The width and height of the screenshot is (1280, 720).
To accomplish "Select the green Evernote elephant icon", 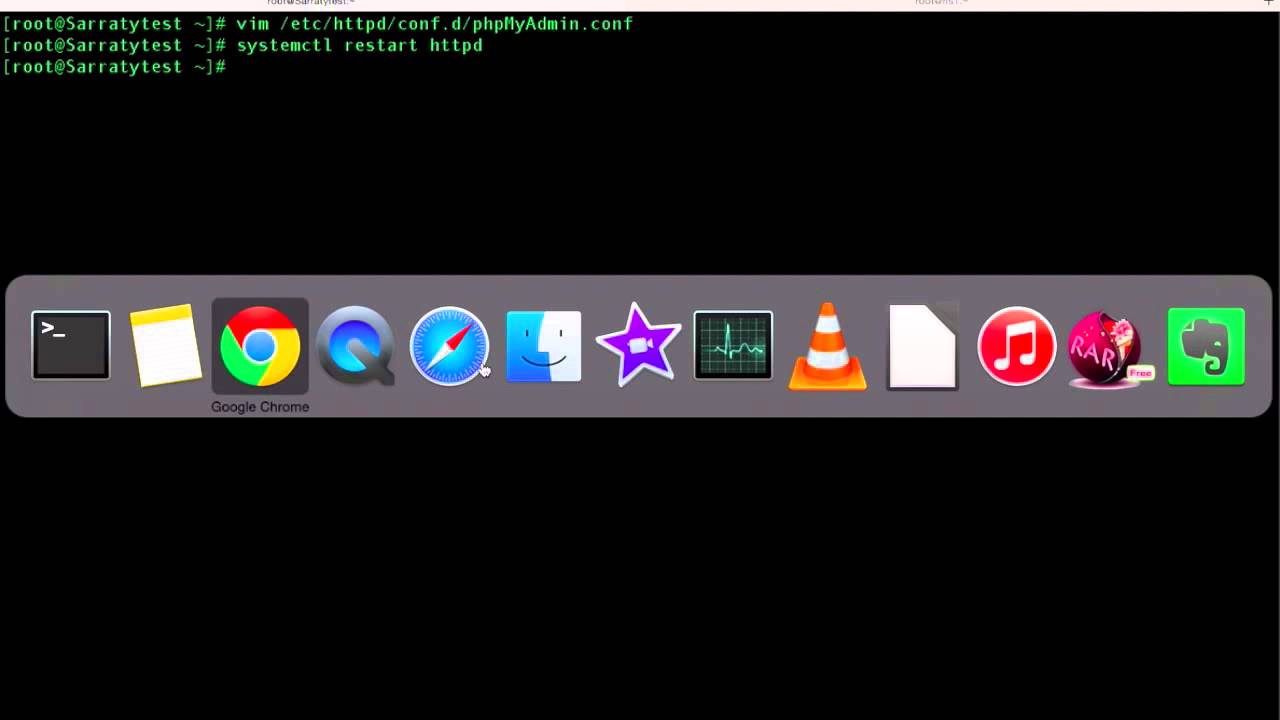I will [1206, 347].
